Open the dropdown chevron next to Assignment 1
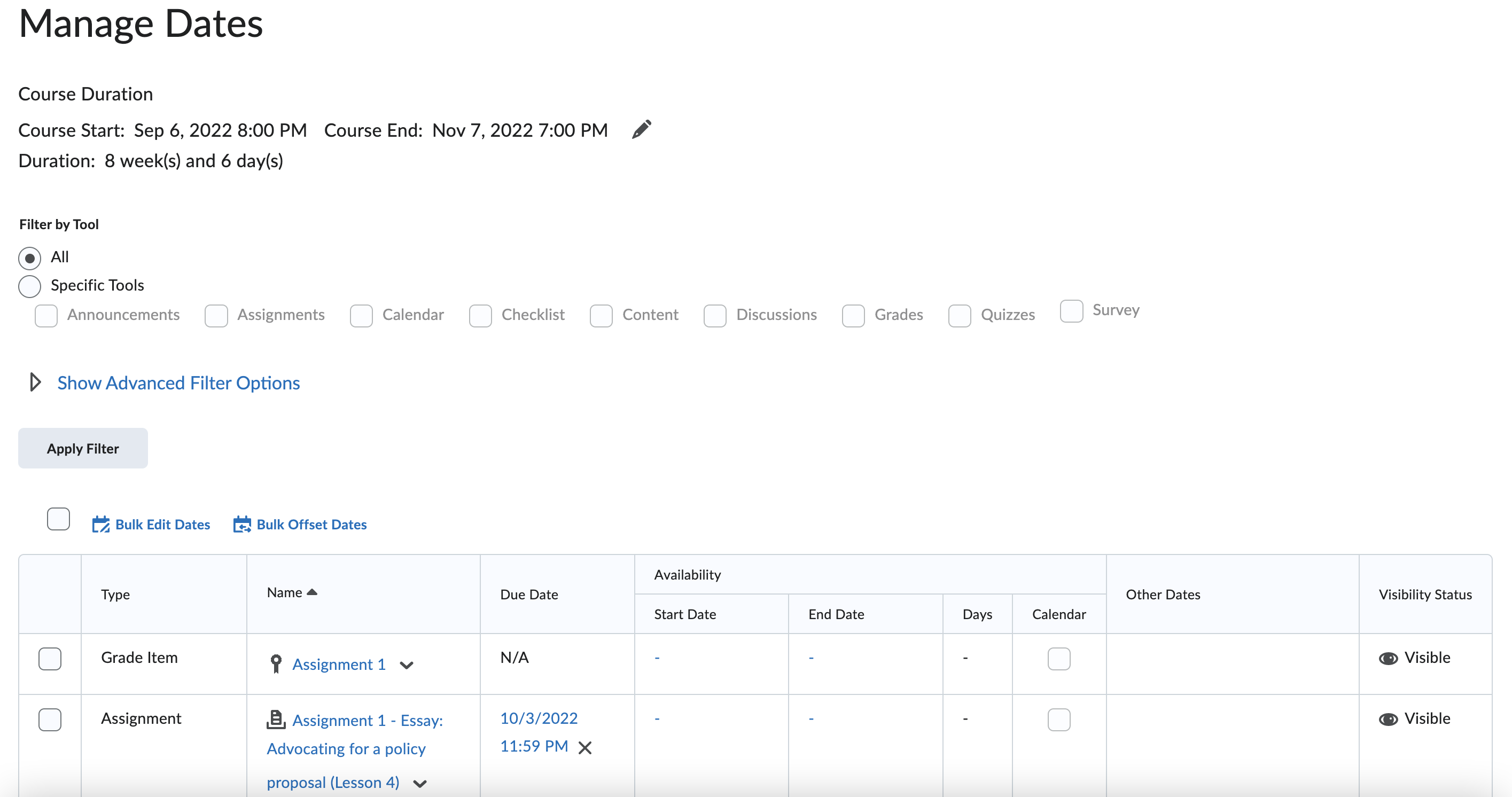Viewport: 1512px width, 797px height. (407, 666)
